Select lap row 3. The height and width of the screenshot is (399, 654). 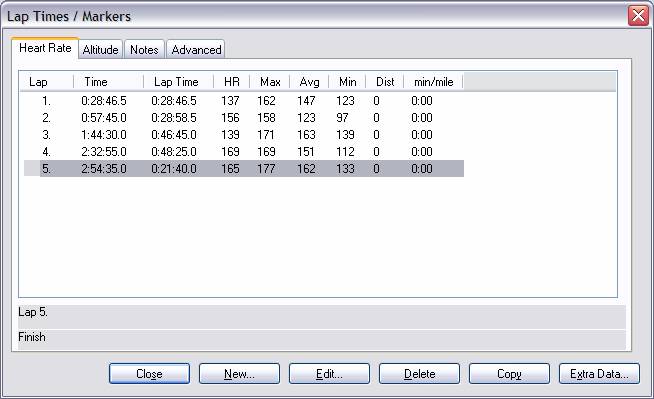(x=244, y=135)
